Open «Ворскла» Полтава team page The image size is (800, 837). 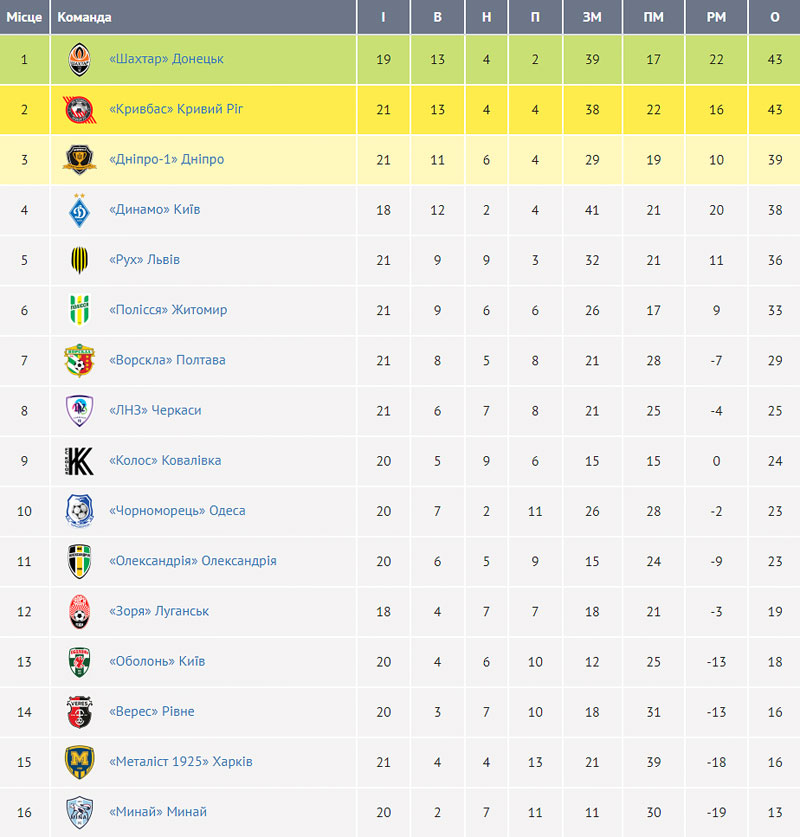point(167,360)
